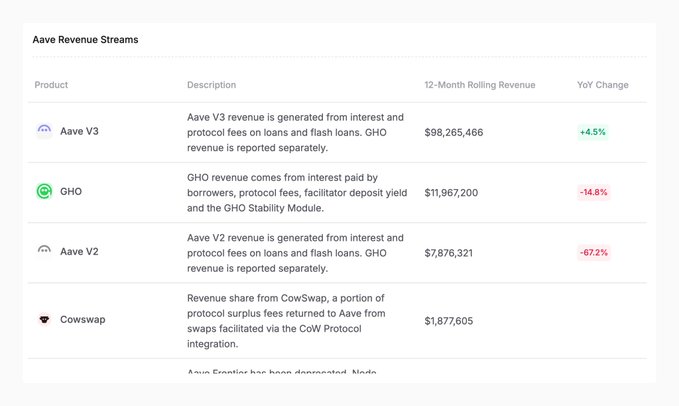Select the YoY Change column header
Screen dimensions: 679x406
602,85
